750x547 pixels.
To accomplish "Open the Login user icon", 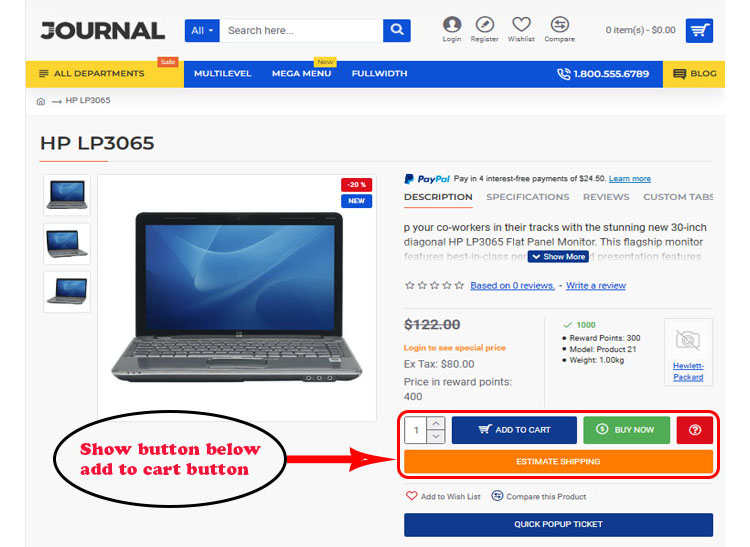I will point(452,25).
